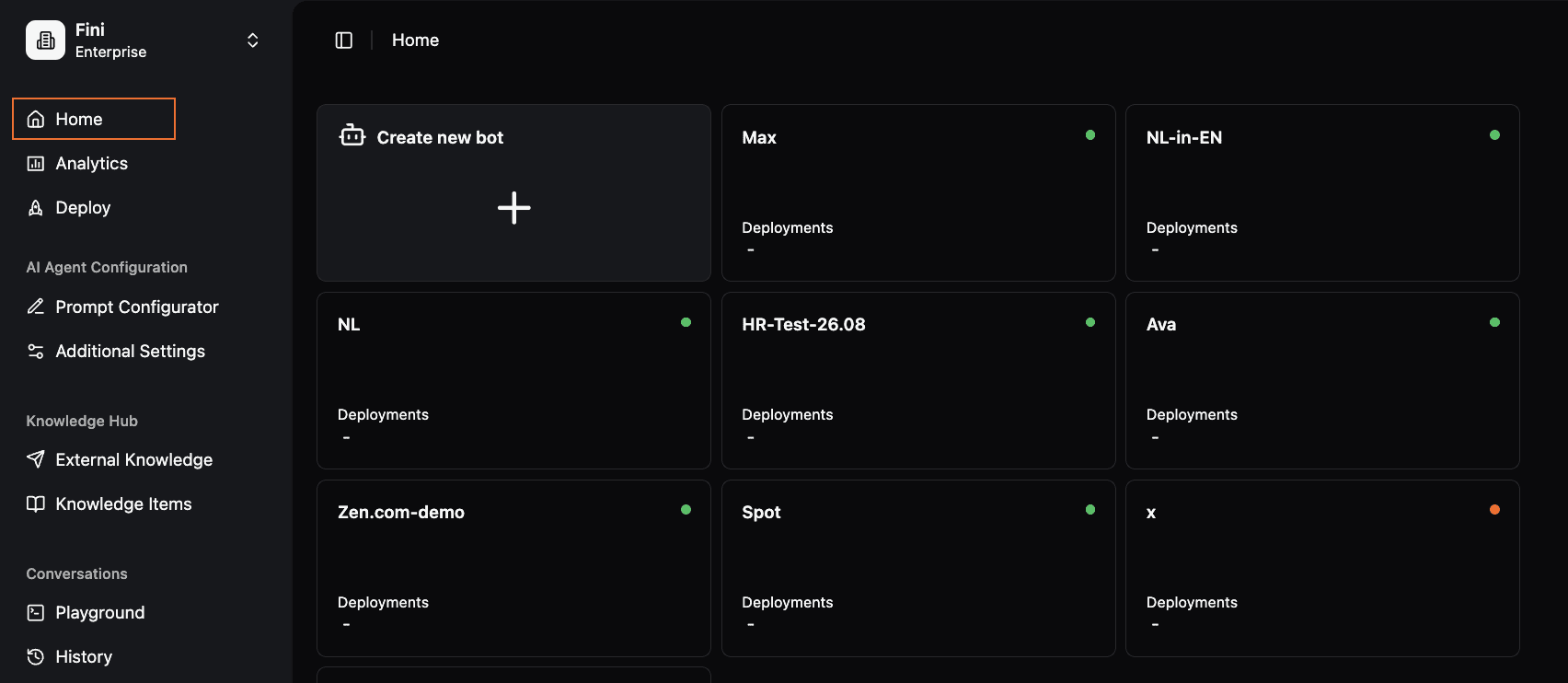Open the Knowledge Items book icon
Image resolution: width=1568 pixels, height=683 pixels.
pyautogui.click(x=36, y=504)
